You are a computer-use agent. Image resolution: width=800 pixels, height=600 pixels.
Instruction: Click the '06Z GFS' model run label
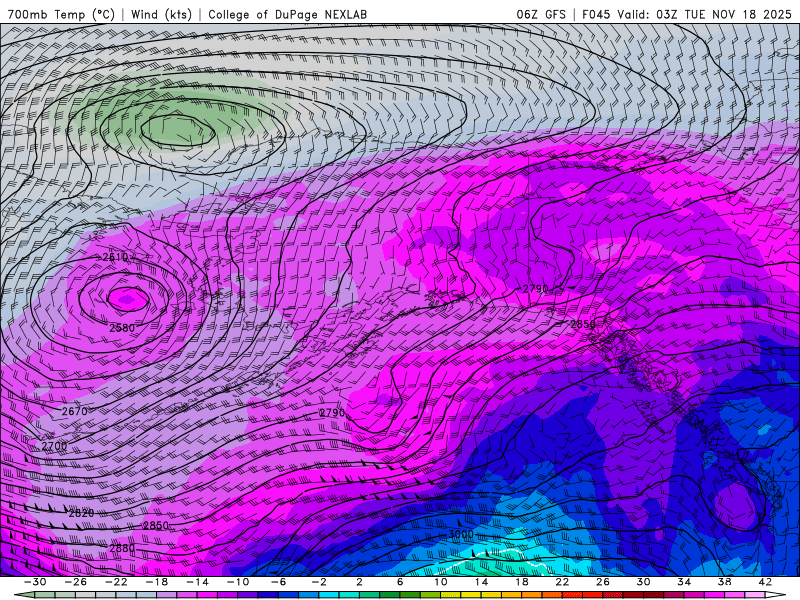[x=541, y=14]
